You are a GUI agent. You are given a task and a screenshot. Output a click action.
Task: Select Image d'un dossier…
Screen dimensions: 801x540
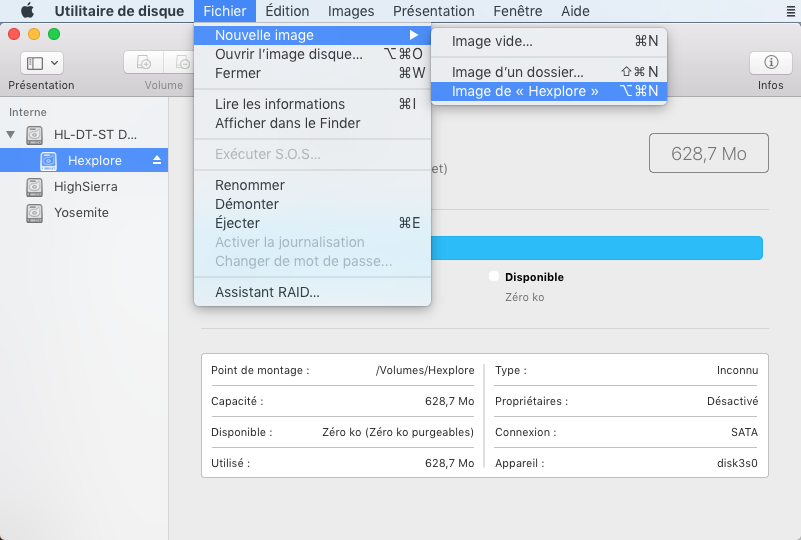click(549, 72)
